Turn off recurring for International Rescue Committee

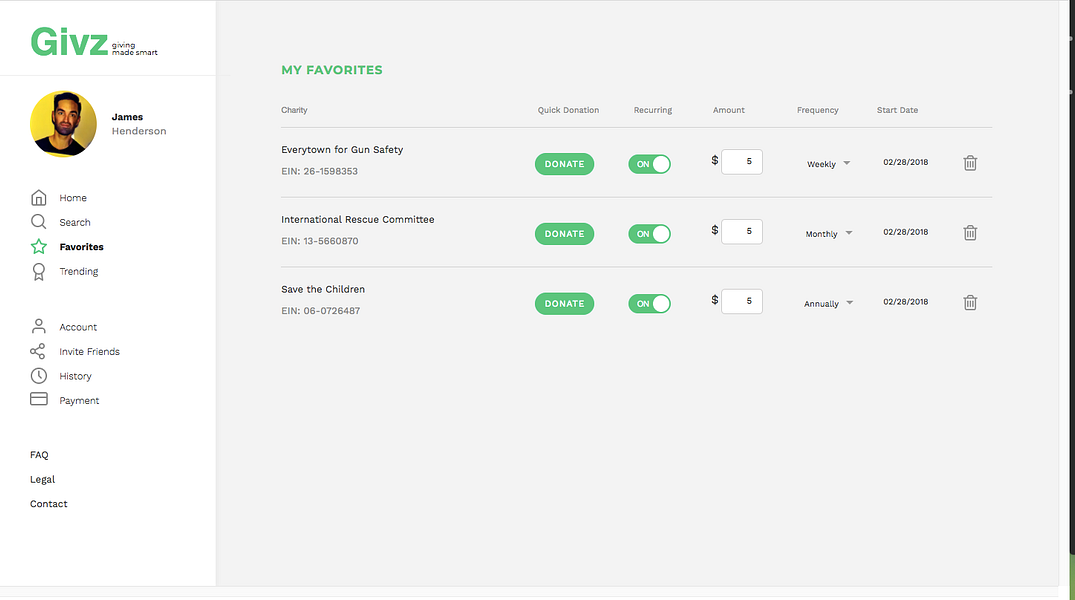point(649,234)
